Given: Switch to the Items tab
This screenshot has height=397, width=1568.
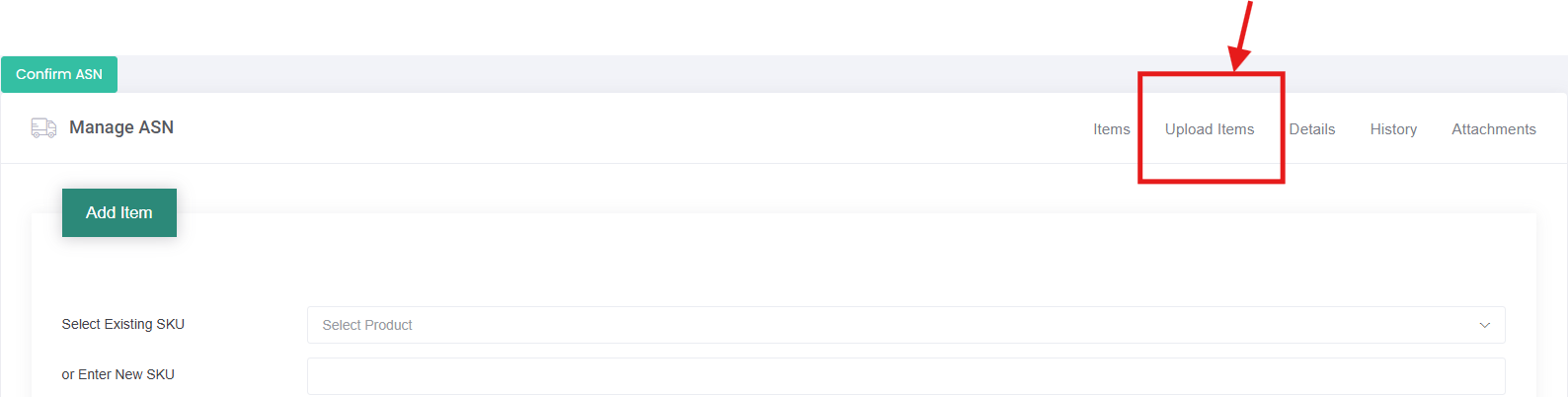Looking at the screenshot, I should point(1111,129).
